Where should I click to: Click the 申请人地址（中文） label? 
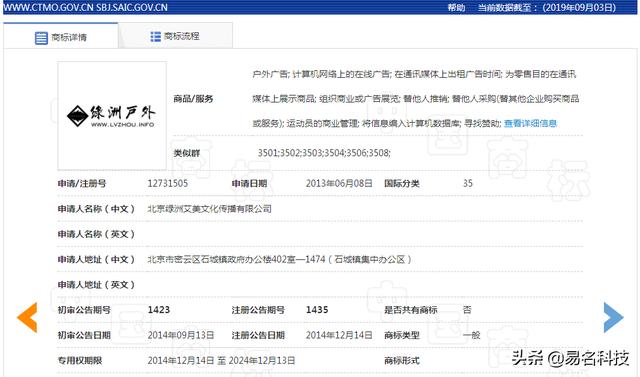click(96, 259)
